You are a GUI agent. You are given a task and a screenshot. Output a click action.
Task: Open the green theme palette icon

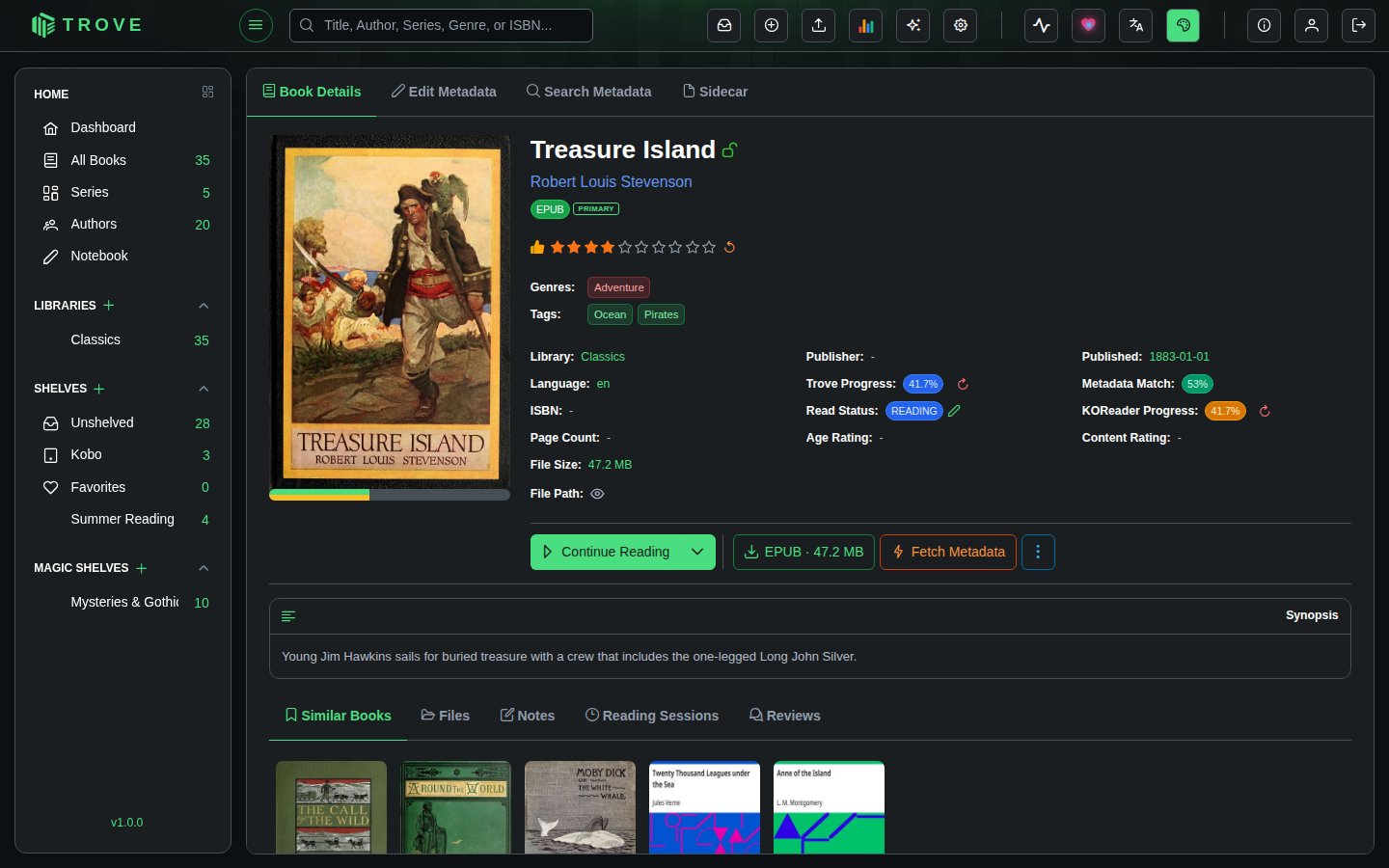pyautogui.click(x=1184, y=25)
